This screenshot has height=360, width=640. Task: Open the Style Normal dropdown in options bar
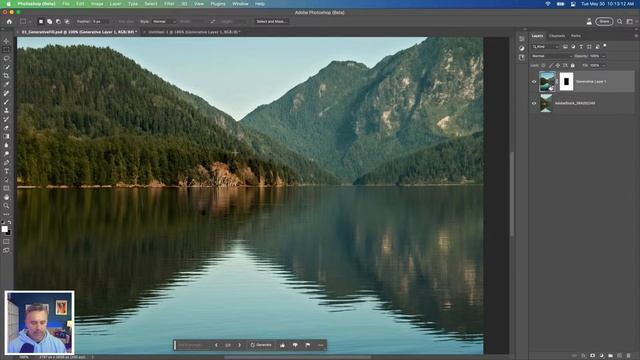pyautogui.click(x=164, y=22)
